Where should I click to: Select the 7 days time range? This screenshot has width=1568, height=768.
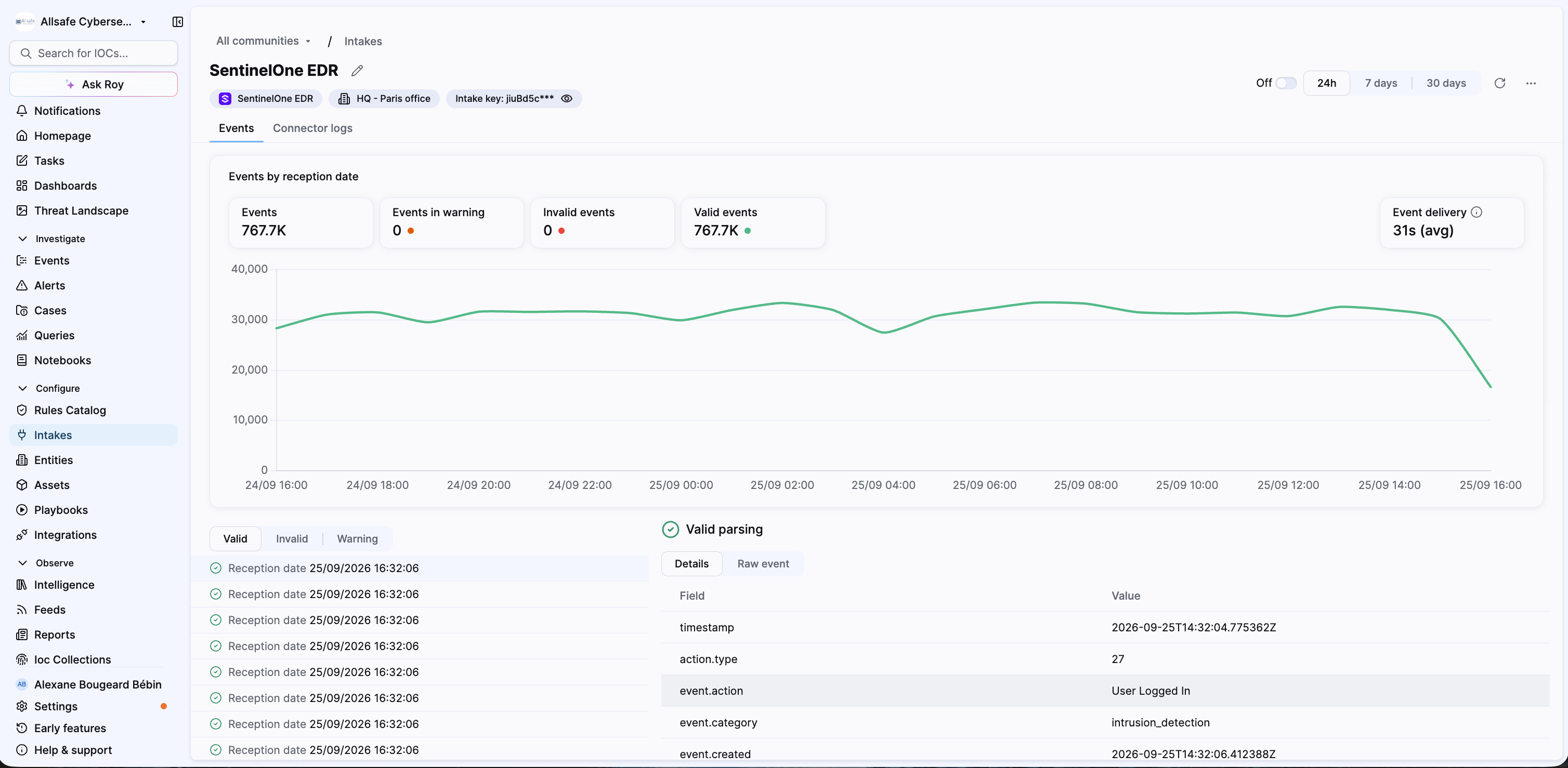1381,83
